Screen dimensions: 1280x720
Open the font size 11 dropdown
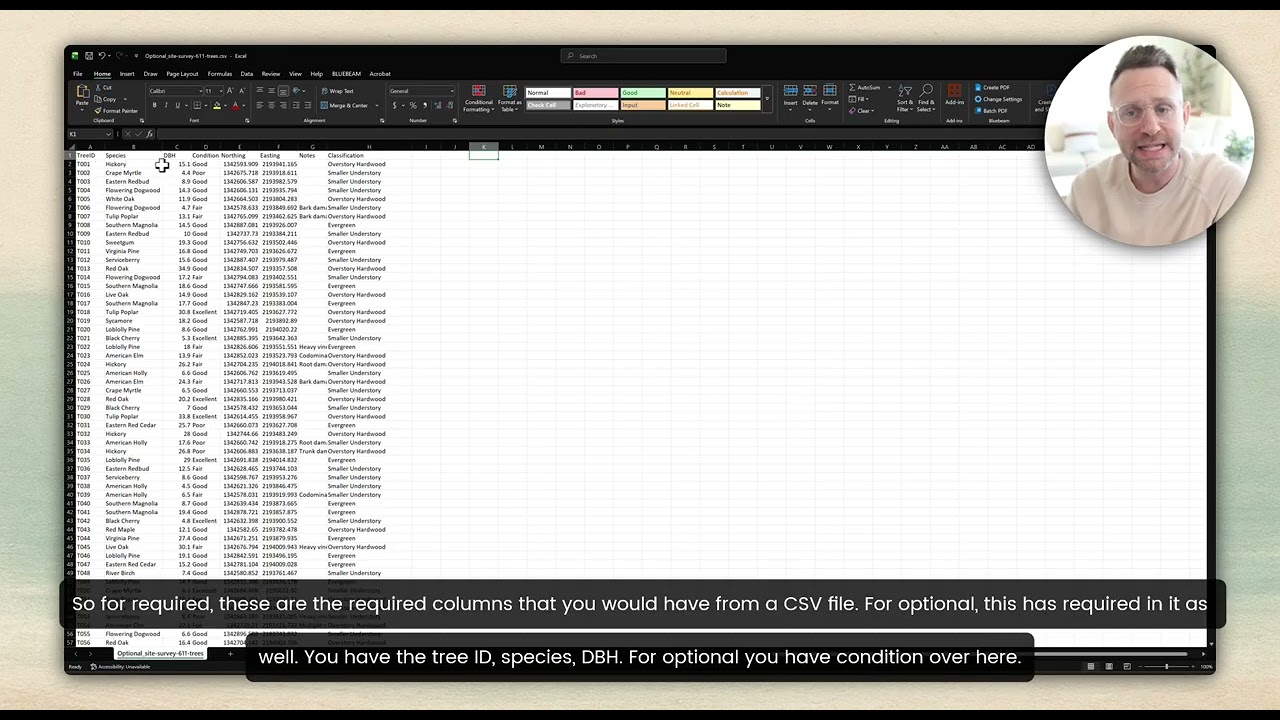pos(221,91)
